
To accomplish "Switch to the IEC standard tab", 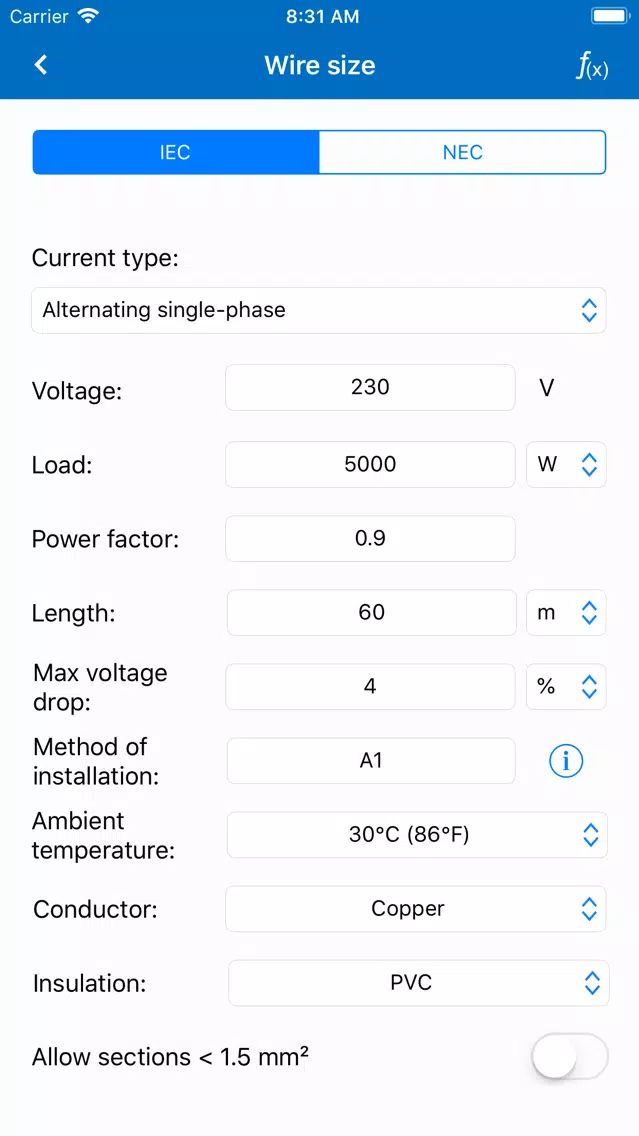I will coord(176,152).
